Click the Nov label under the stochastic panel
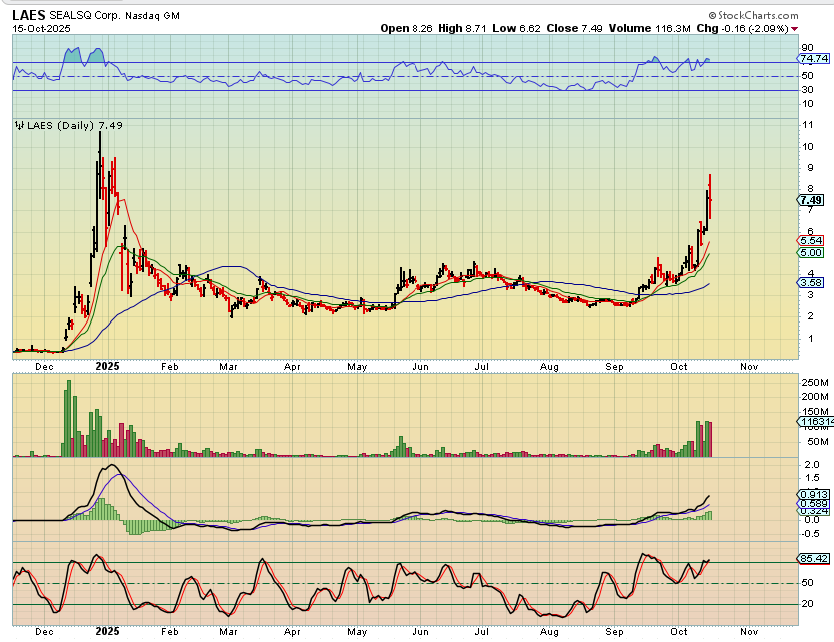The image size is (834, 642). [749, 631]
